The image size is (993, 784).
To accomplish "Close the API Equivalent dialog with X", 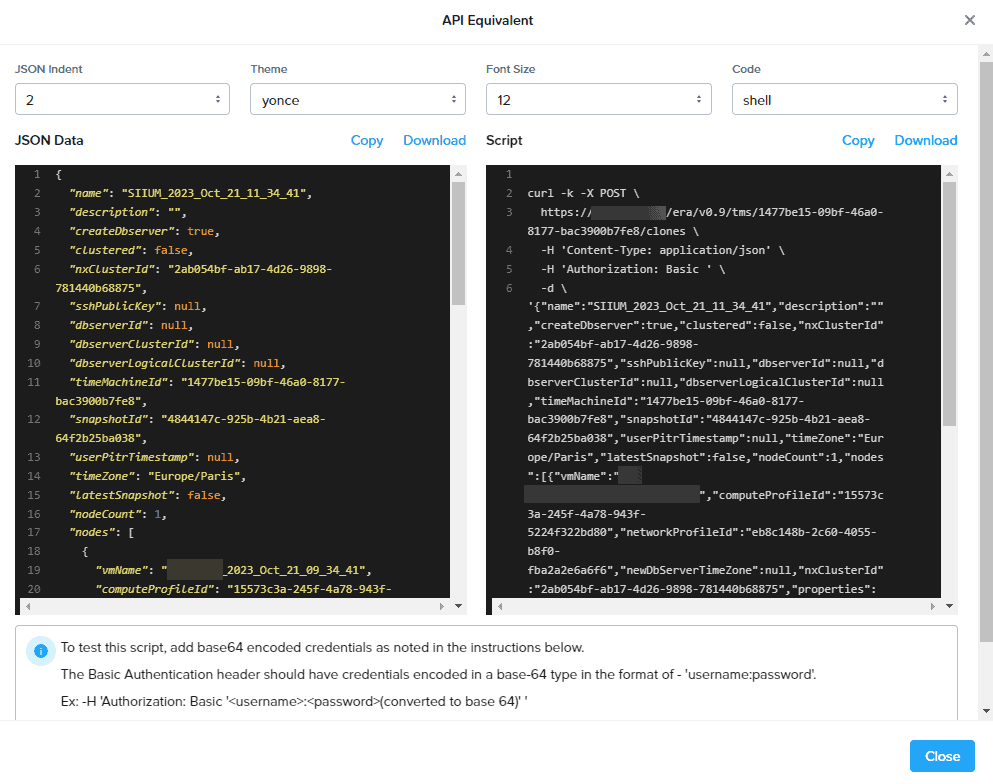I will click(x=969, y=20).
